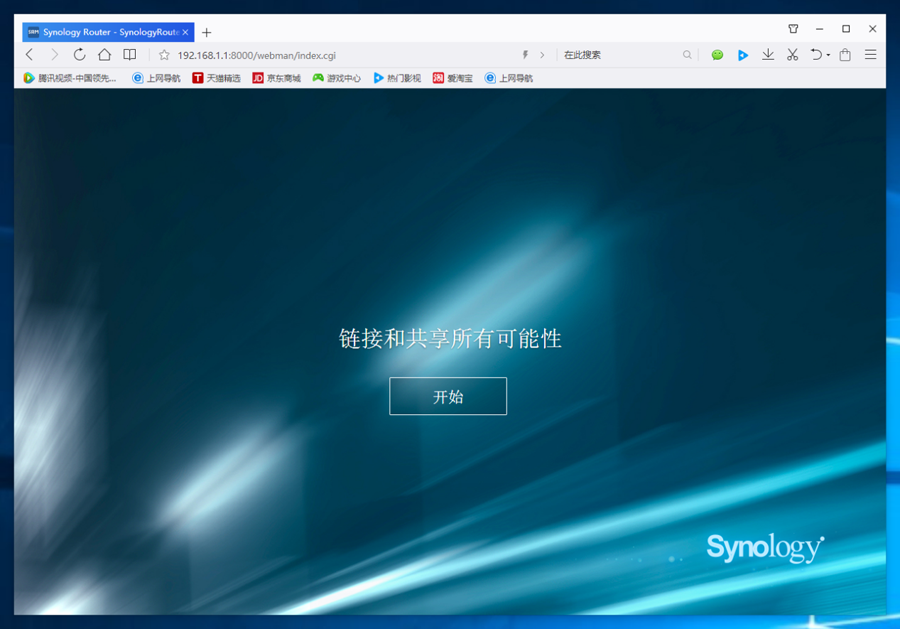Open the reading mode book icon
This screenshot has height=629, width=900.
tap(130, 55)
